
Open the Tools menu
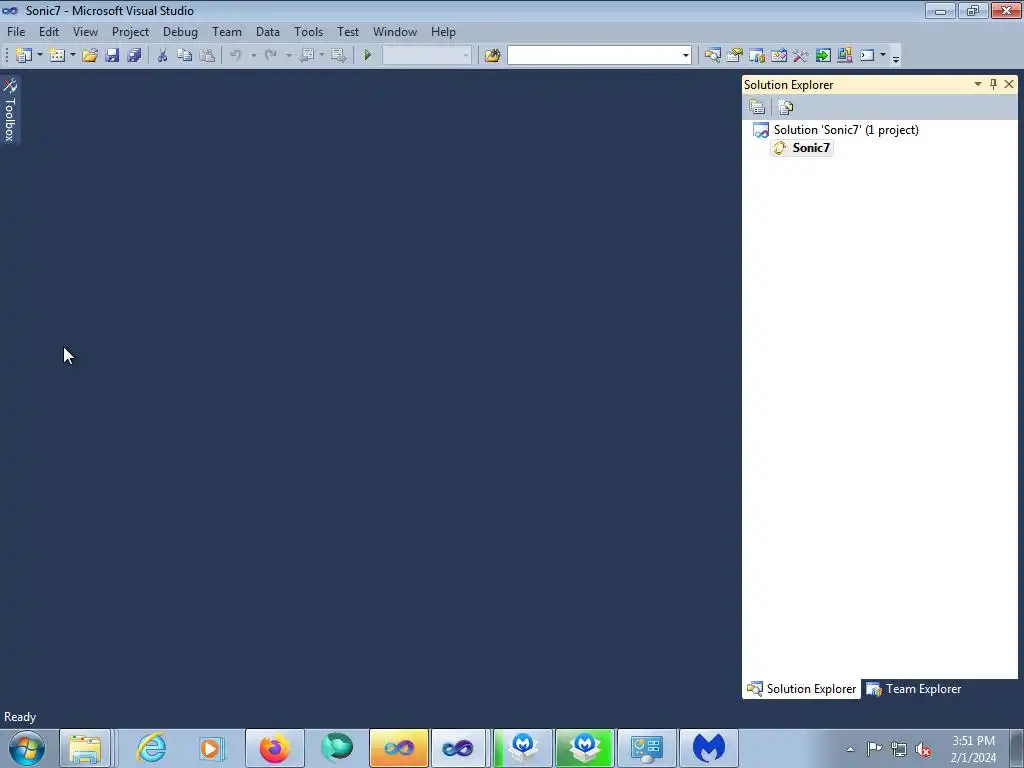[308, 32]
